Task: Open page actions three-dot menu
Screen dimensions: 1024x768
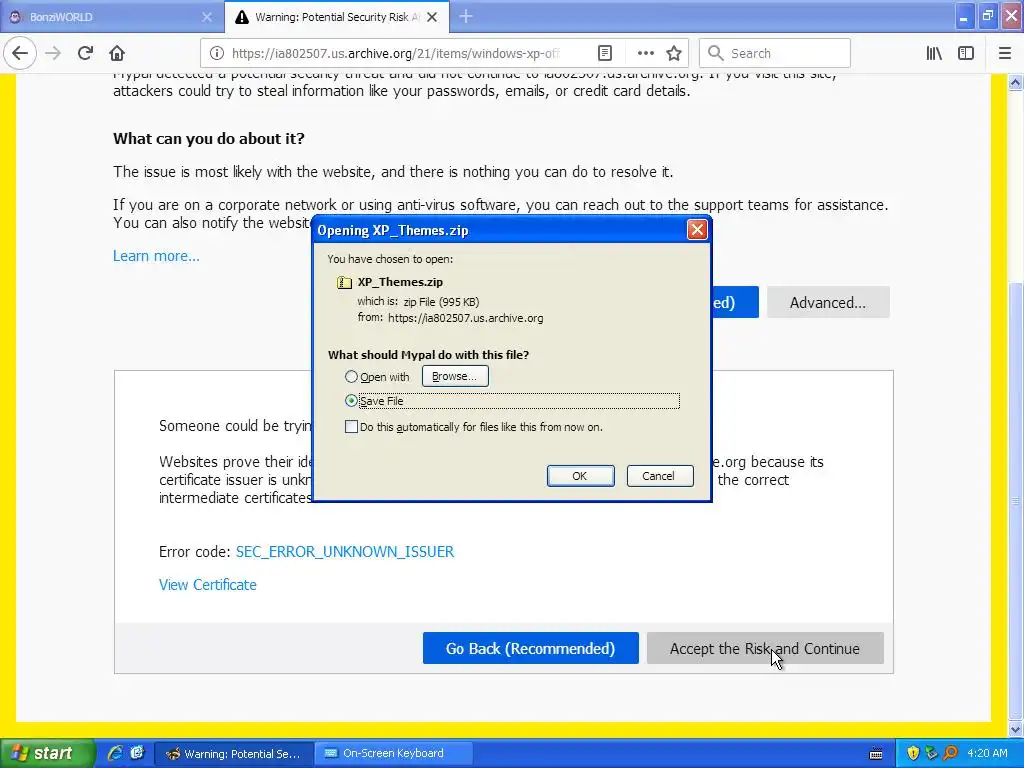Action: point(645,53)
